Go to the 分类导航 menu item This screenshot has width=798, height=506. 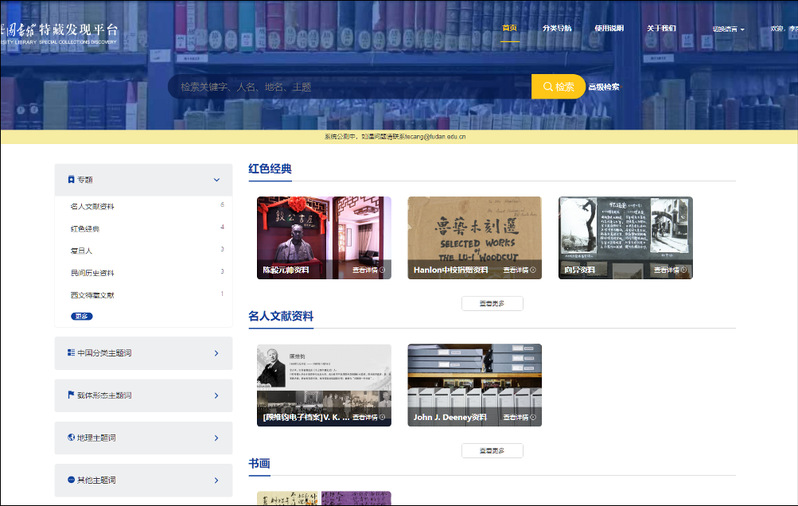[557, 28]
